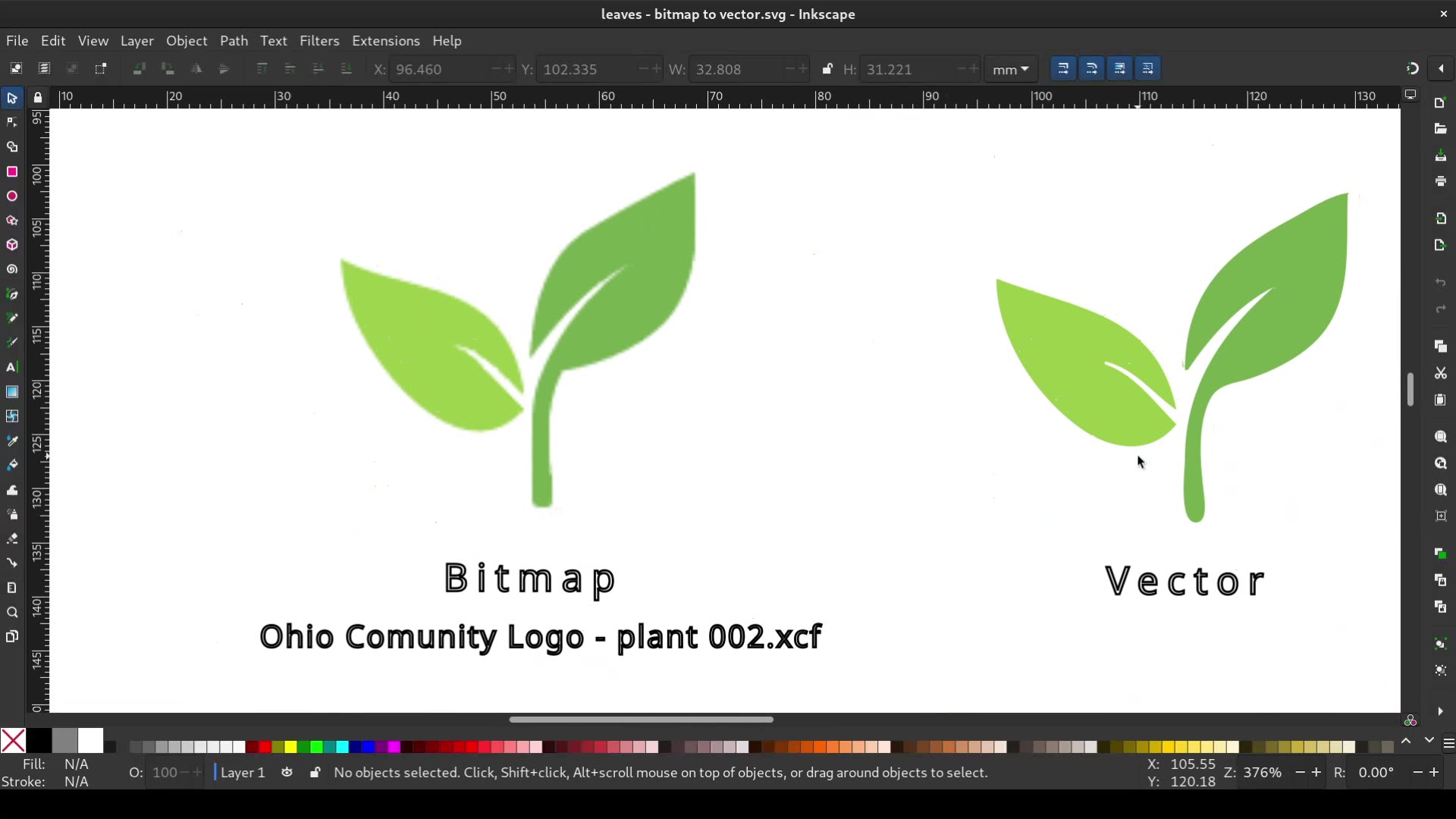
Task: Open the Path menu
Action: click(234, 41)
